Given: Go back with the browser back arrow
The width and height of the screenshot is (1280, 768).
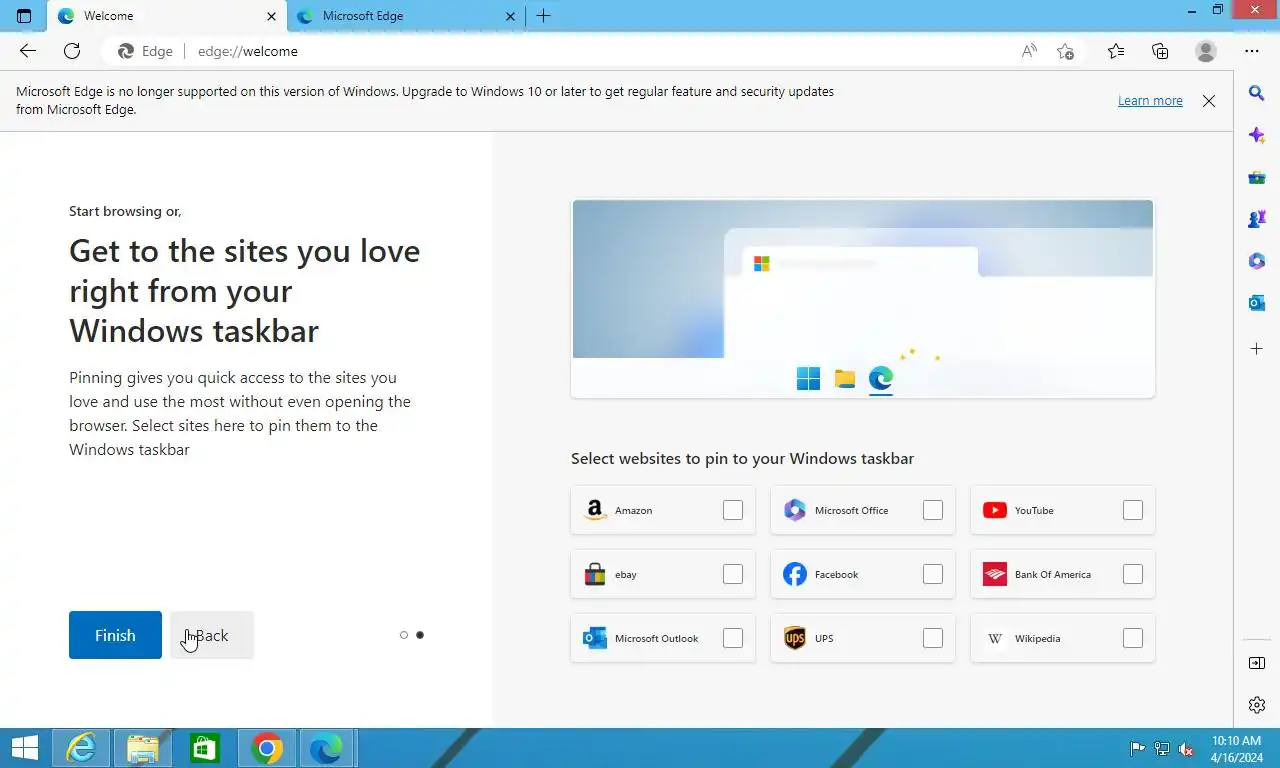Looking at the screenshot, I should pos(28,51).
